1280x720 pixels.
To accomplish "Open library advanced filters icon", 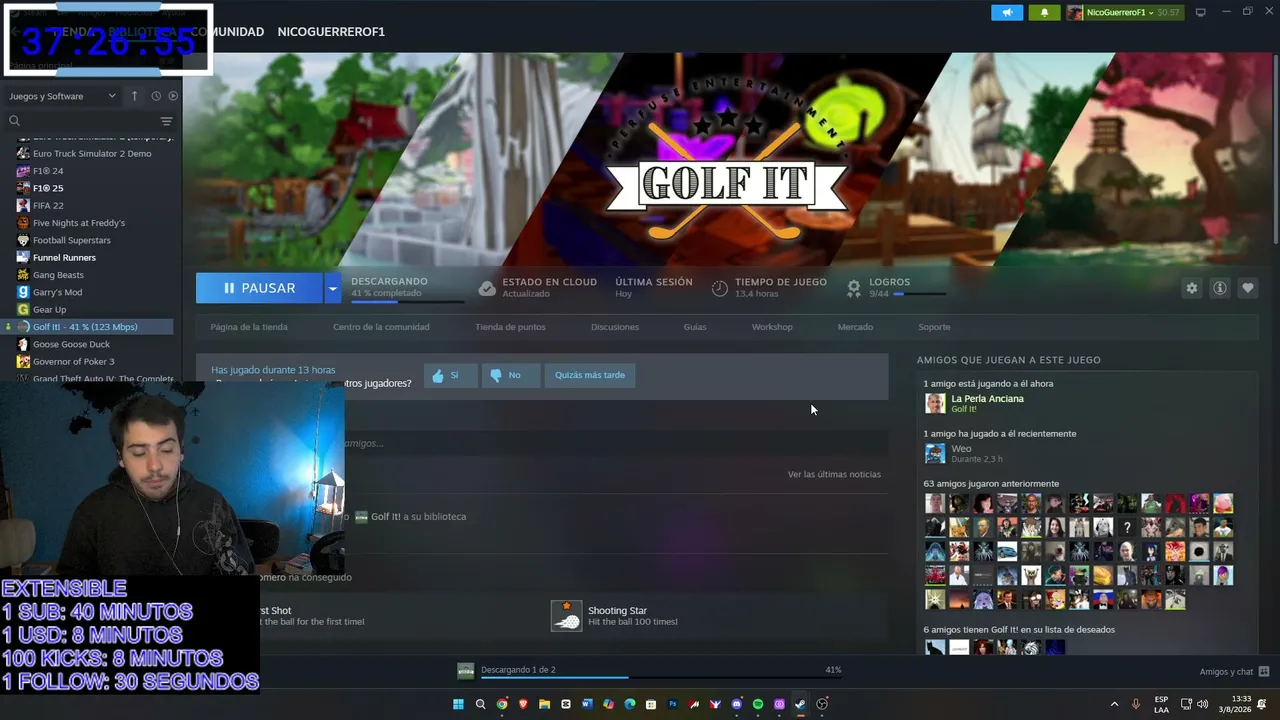I will (x=167, y=121).
